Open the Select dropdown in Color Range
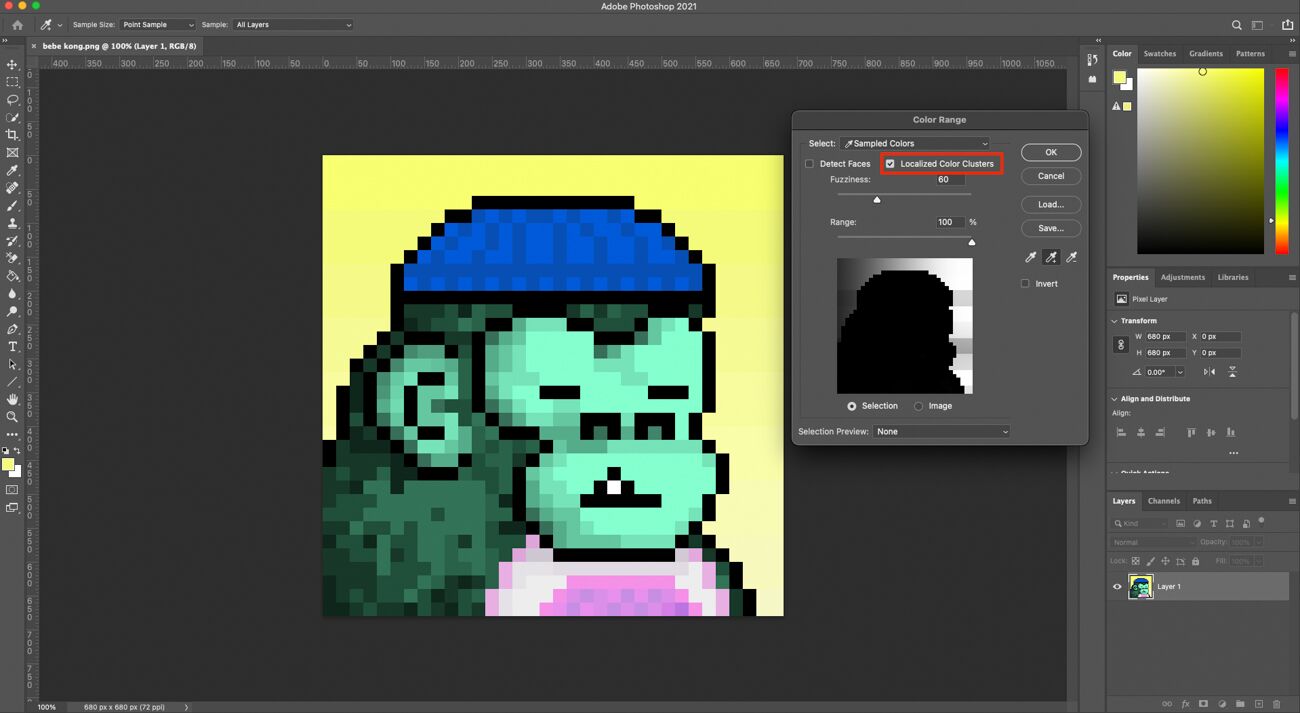This screenshot has width=1300, height=713. [x=915, y=143]
